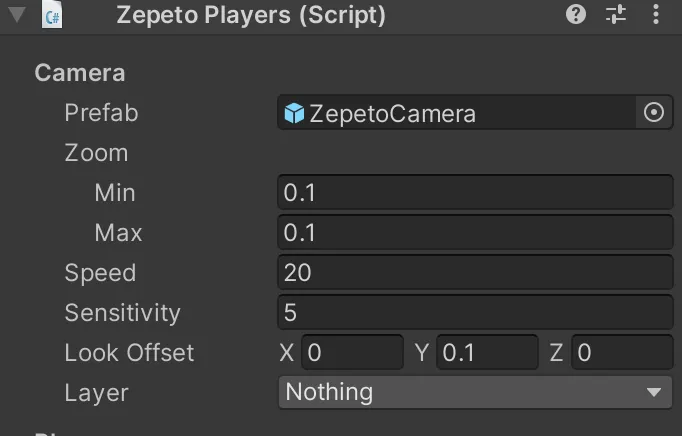Click the Speed property label
The image size is (682, 436).
point(100,273)
